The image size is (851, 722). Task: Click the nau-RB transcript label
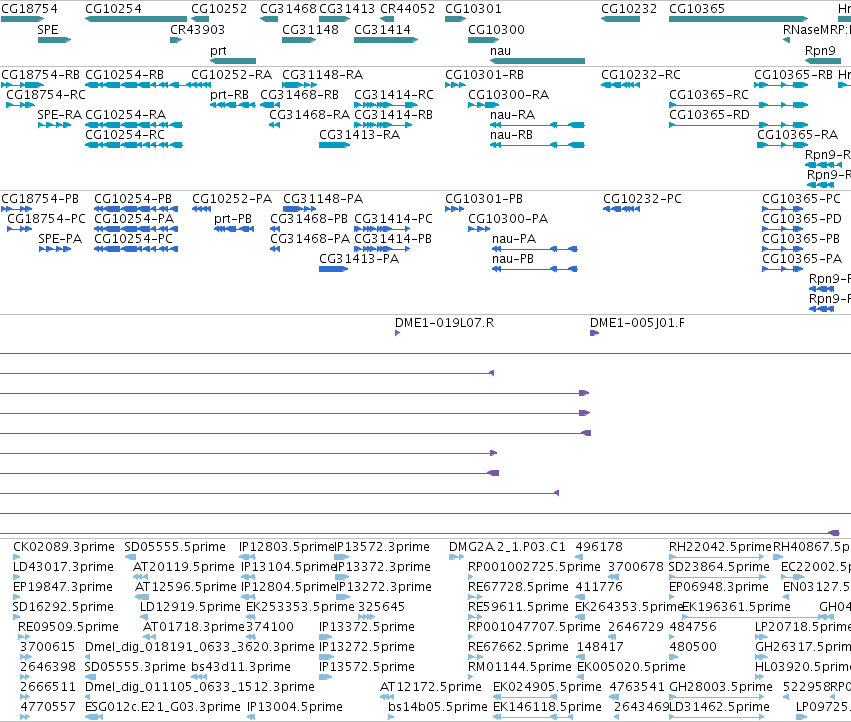[511, 135]
